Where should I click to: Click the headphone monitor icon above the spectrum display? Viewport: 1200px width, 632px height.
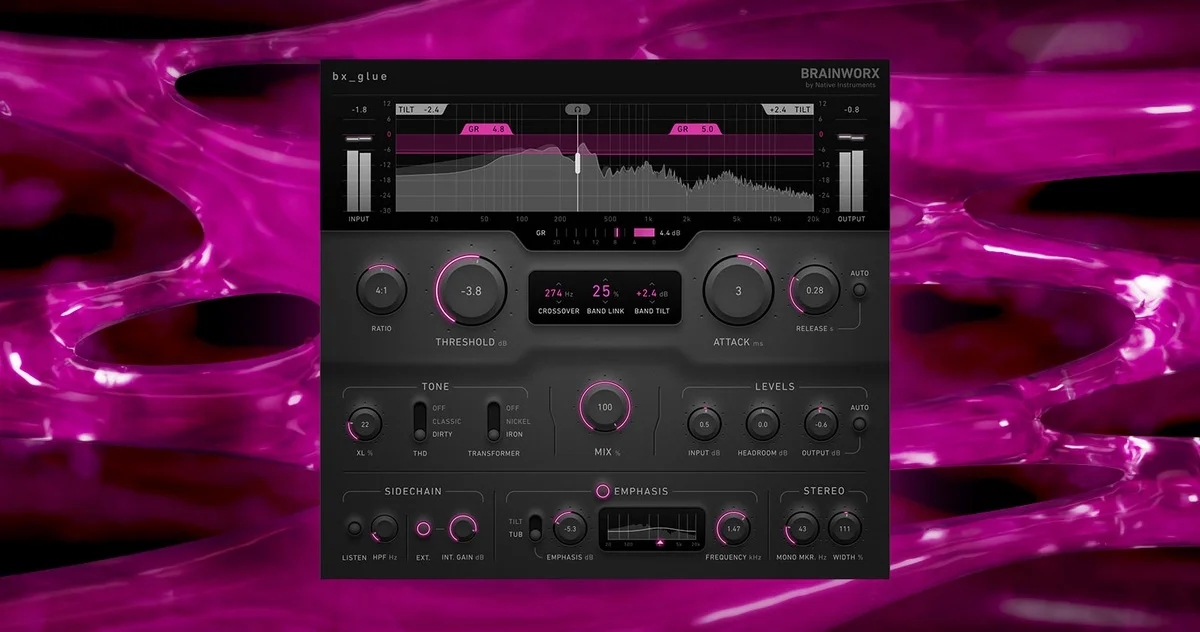576,109
